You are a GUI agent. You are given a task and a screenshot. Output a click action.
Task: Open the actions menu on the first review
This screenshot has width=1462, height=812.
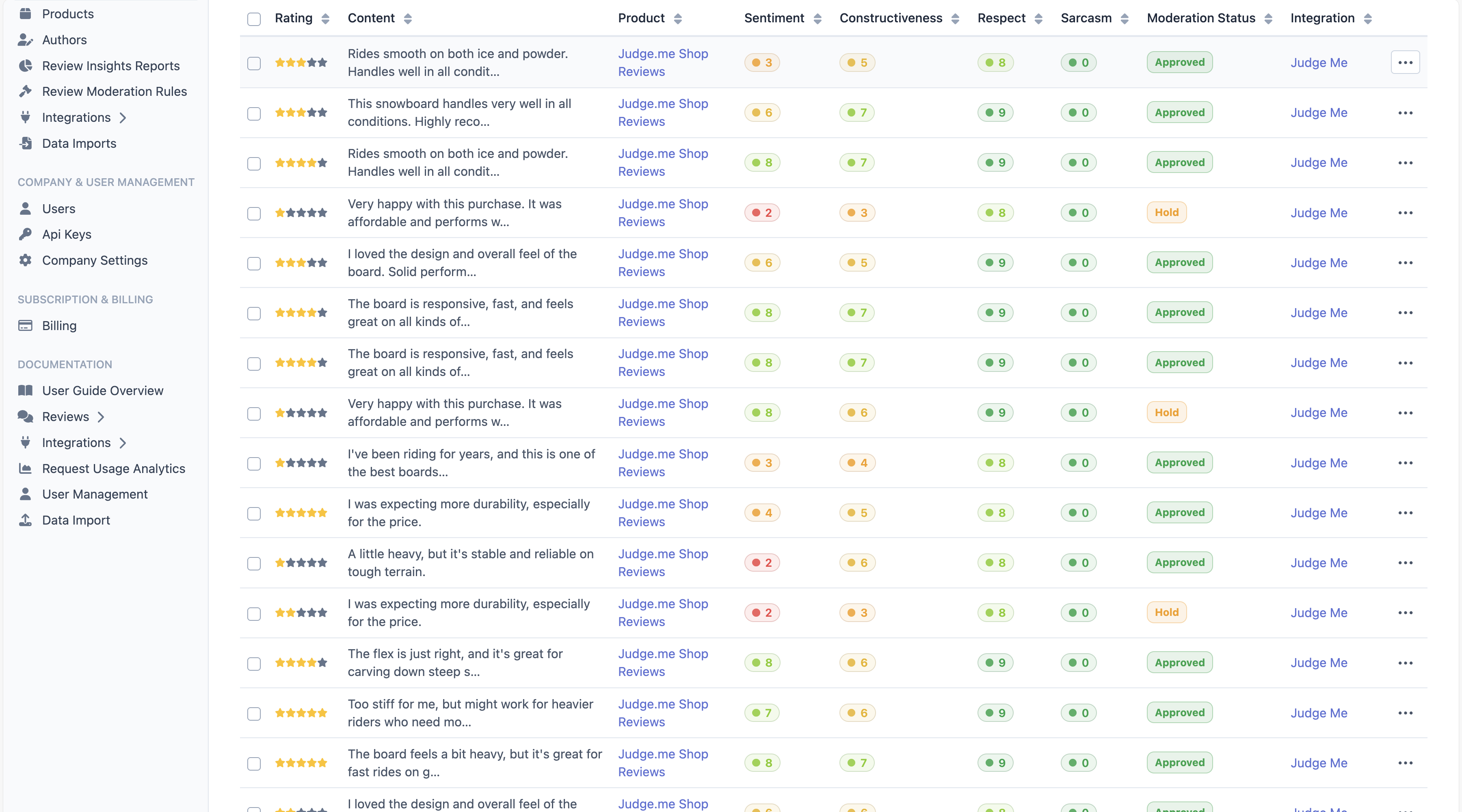coord(1406,63)
